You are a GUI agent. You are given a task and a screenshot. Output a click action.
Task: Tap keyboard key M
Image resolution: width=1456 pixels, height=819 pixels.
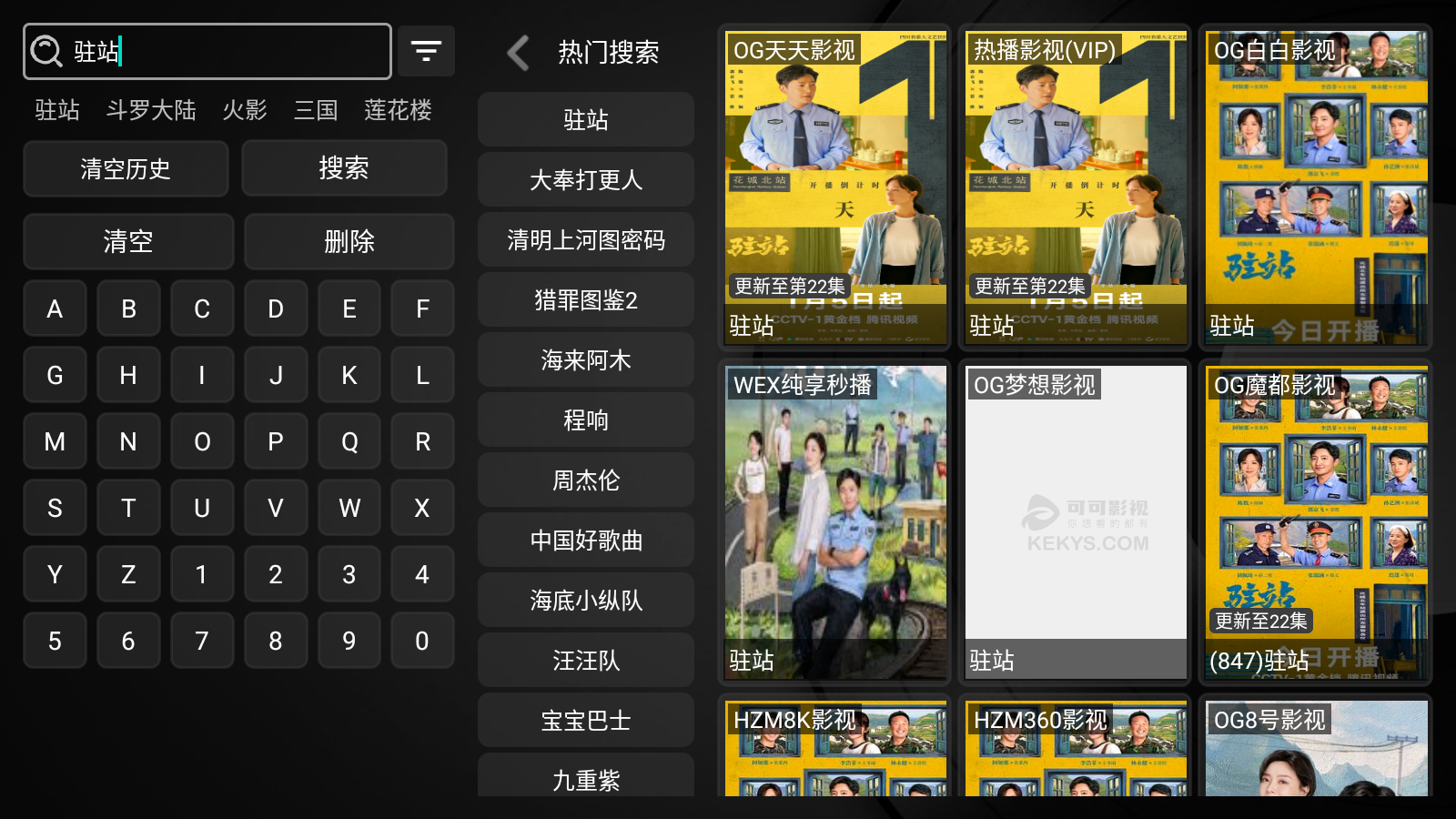pos(55,441)
